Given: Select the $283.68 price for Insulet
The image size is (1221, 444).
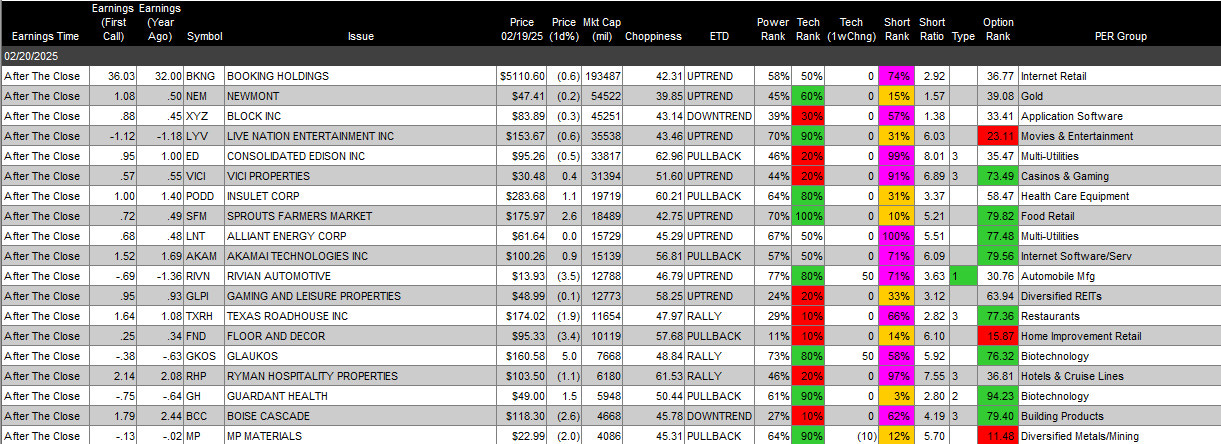Looking at the screenshot, I should point(522,196).
